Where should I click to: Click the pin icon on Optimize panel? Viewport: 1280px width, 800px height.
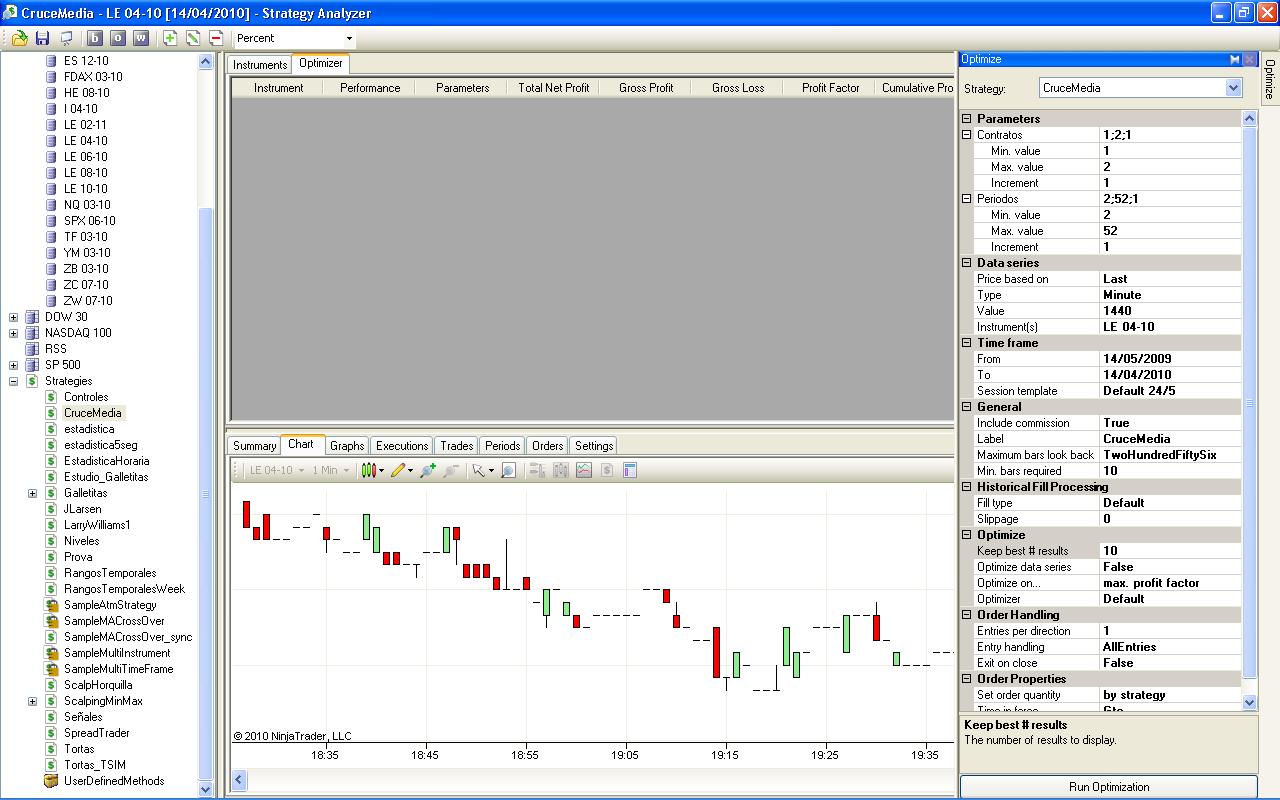1235,59
